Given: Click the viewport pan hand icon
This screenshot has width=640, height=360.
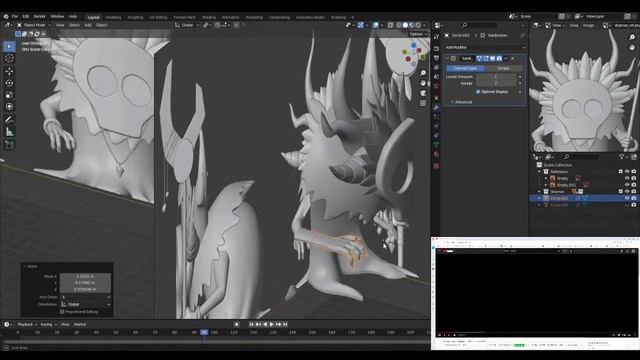Looking at the screenshot, I should (423, 83).
